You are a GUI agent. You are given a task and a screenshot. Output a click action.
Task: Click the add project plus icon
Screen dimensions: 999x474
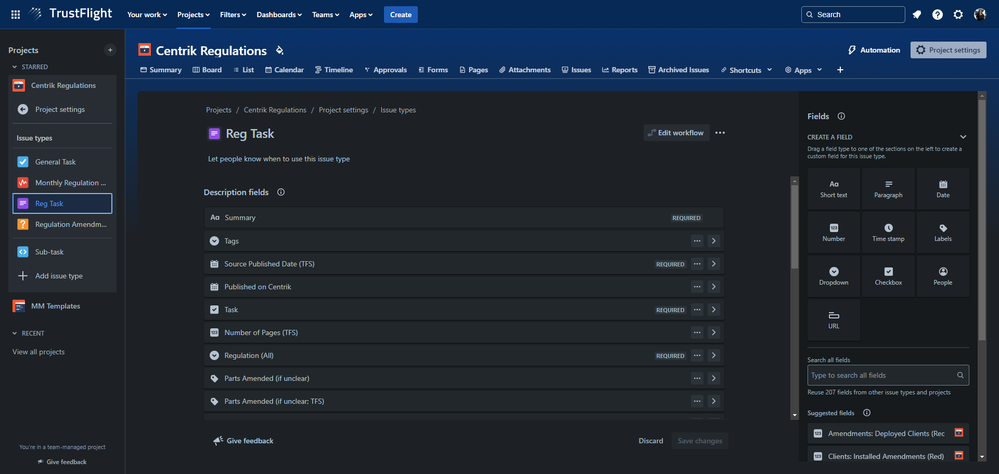click(x=110, y=50)
